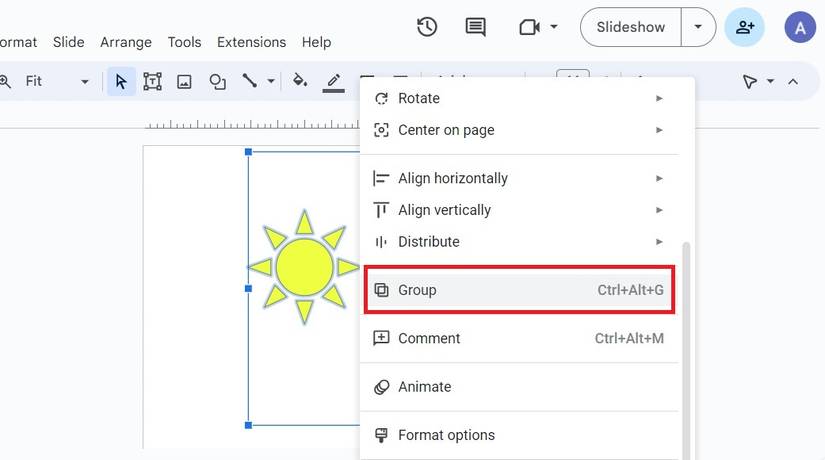Open the account avatar A
This screenshot has width=825, height=460.
coord(800,27)
